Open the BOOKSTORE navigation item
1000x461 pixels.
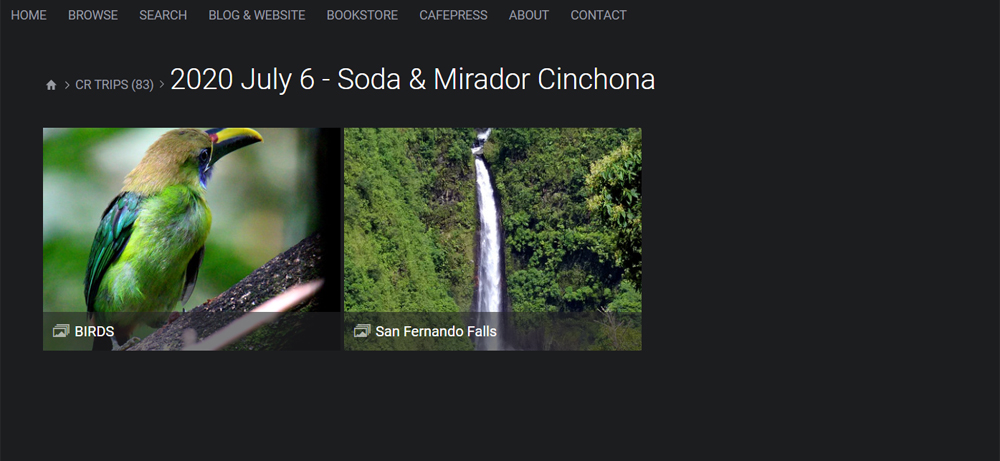pyautogui.click(x=362, y=15)
